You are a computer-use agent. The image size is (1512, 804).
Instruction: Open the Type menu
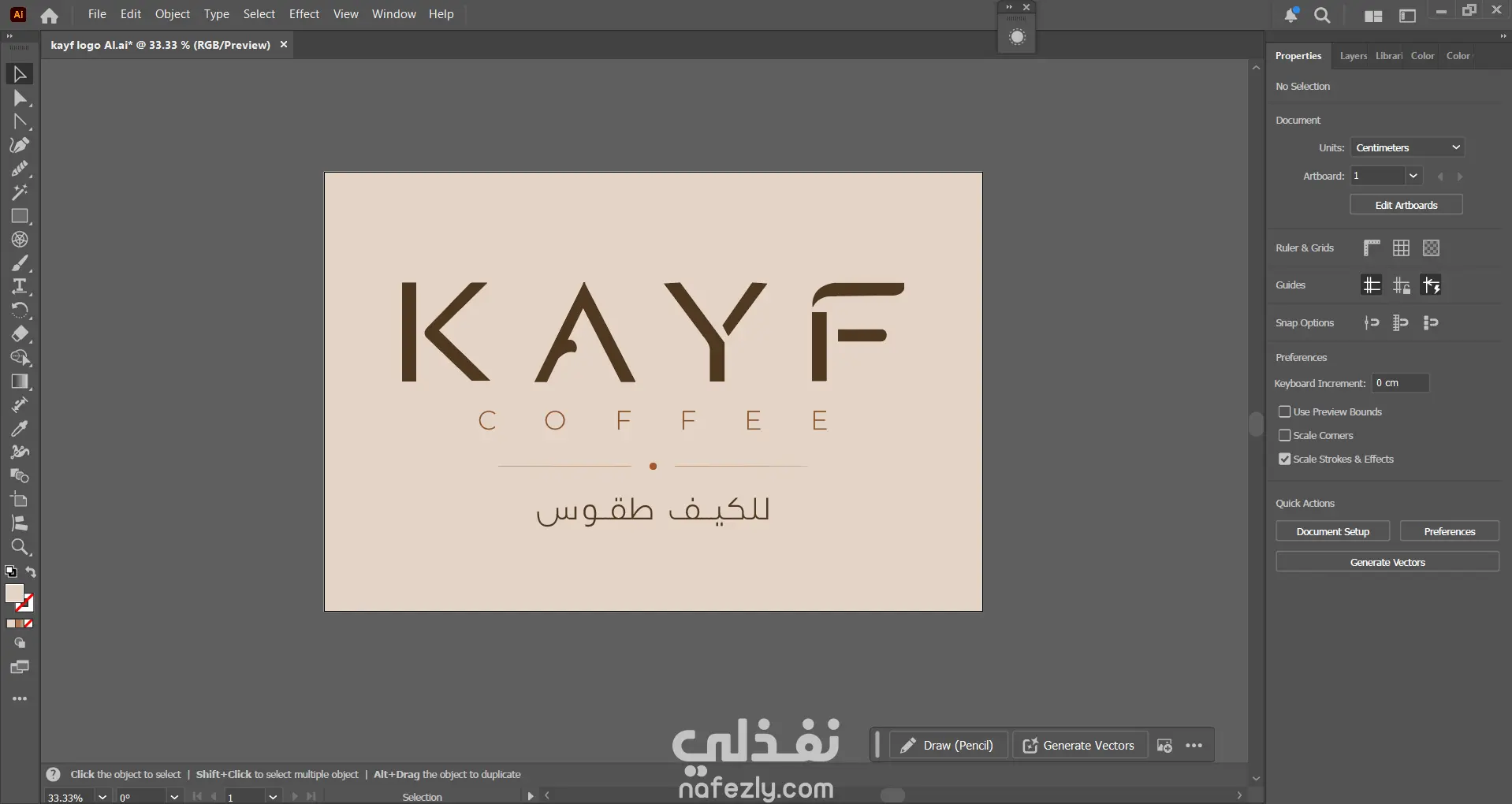click(216, 14)
